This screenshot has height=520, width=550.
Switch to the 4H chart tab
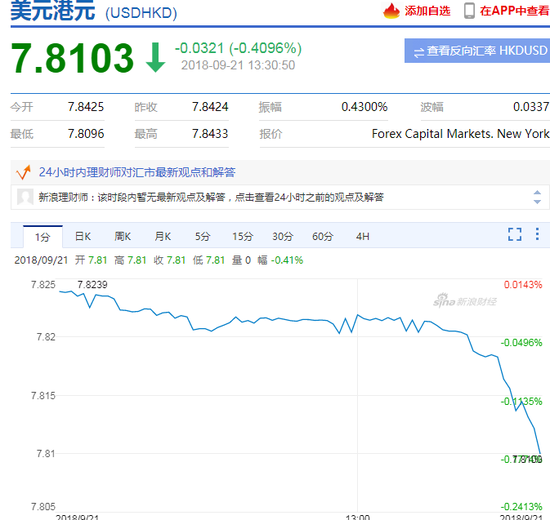click(x=363, y=236)
